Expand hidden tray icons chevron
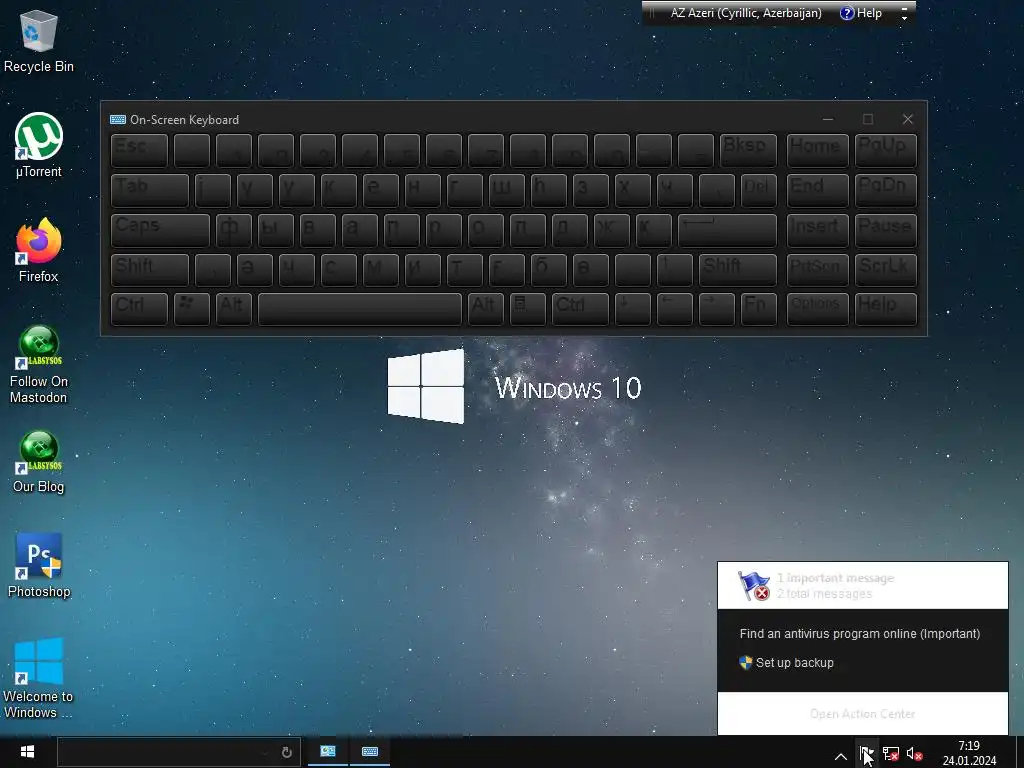Viewport: 1024px width, 768px height. tap(840, 756)
